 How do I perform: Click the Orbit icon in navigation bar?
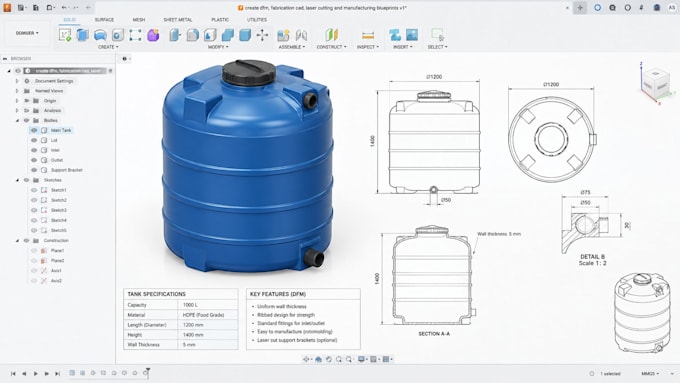(x=307, y=359)
